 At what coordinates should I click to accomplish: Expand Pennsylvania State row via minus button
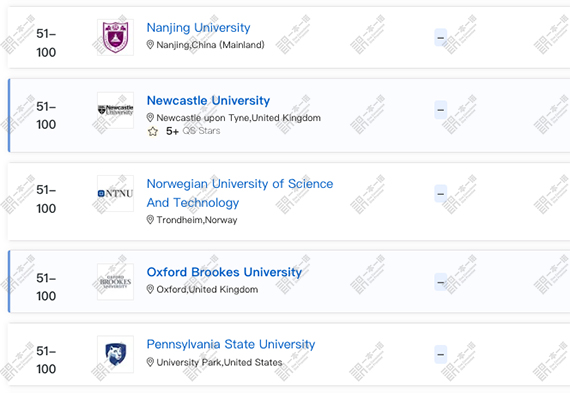(x=441, y=354)
